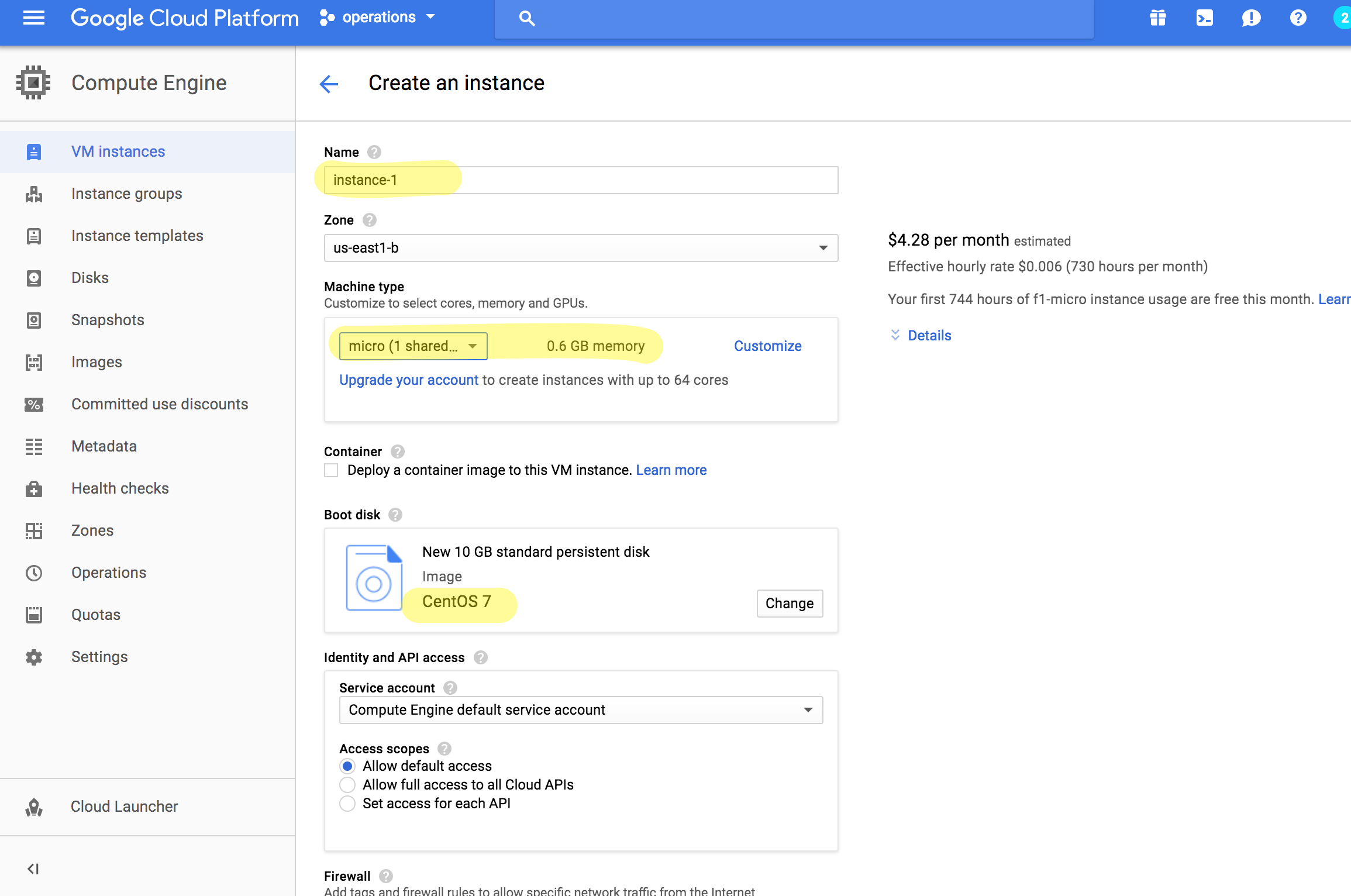Image resolution: width=1351 pixels, height=896 pixels.
Task: Open Cloud Launcher
Action: point(123,806)
